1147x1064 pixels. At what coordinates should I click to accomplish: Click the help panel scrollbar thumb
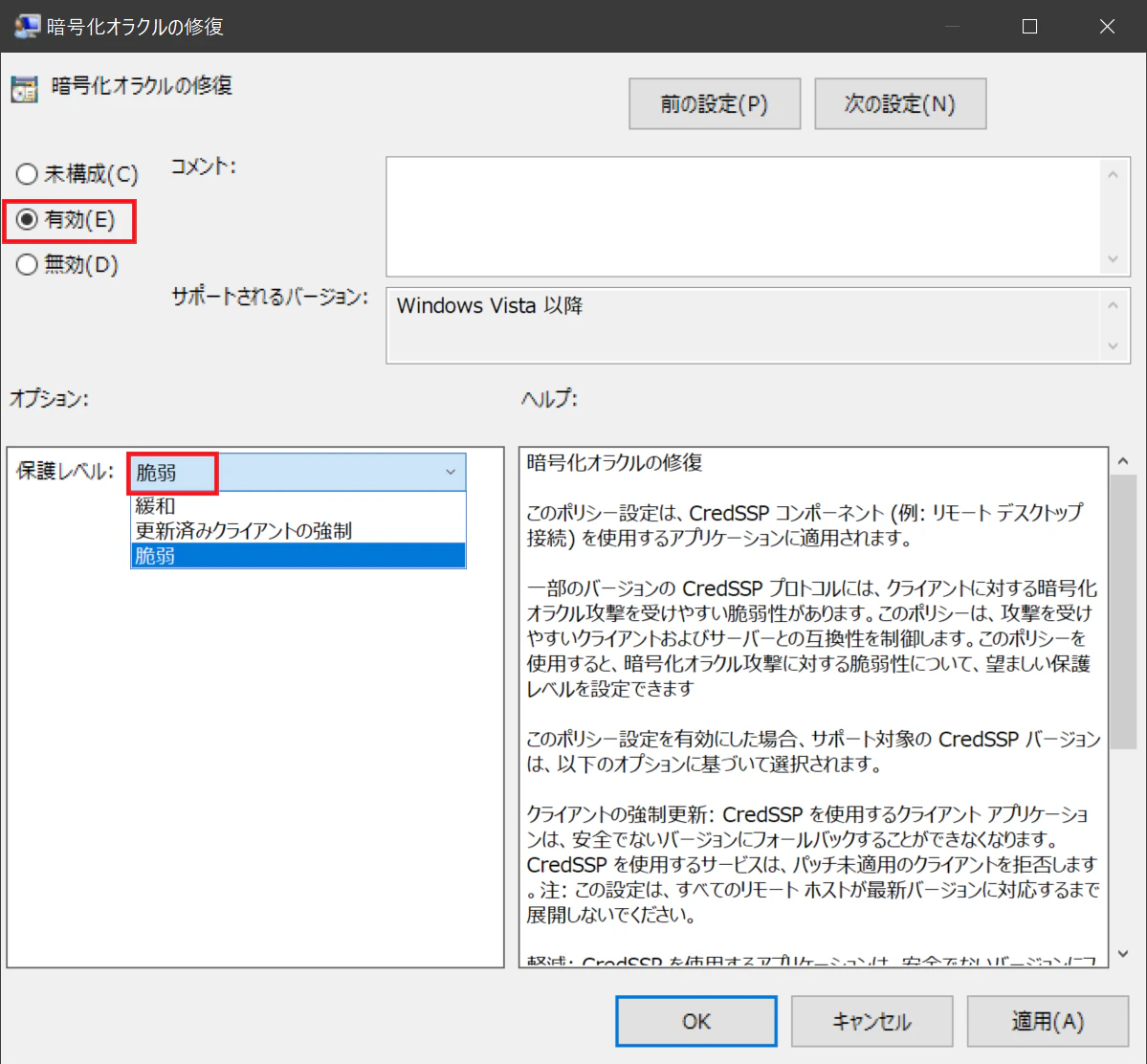[x=1123, y=611]
